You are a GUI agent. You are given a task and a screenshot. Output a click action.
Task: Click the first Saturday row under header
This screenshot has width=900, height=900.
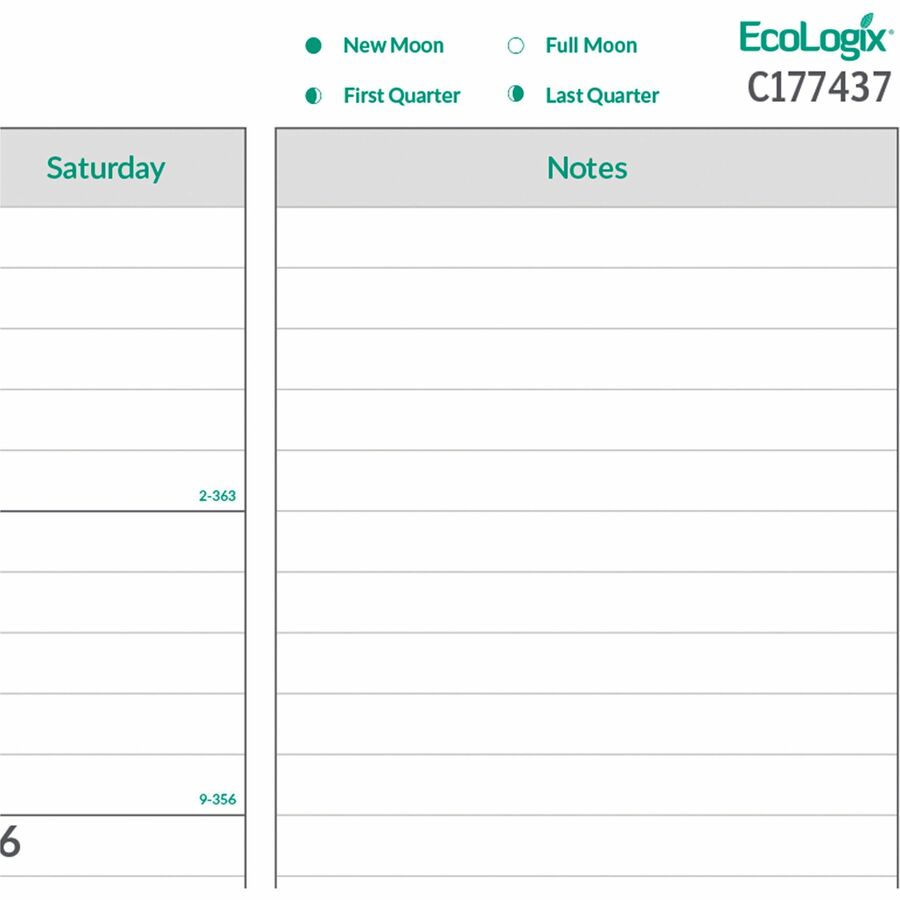click(x=122, y=238)
